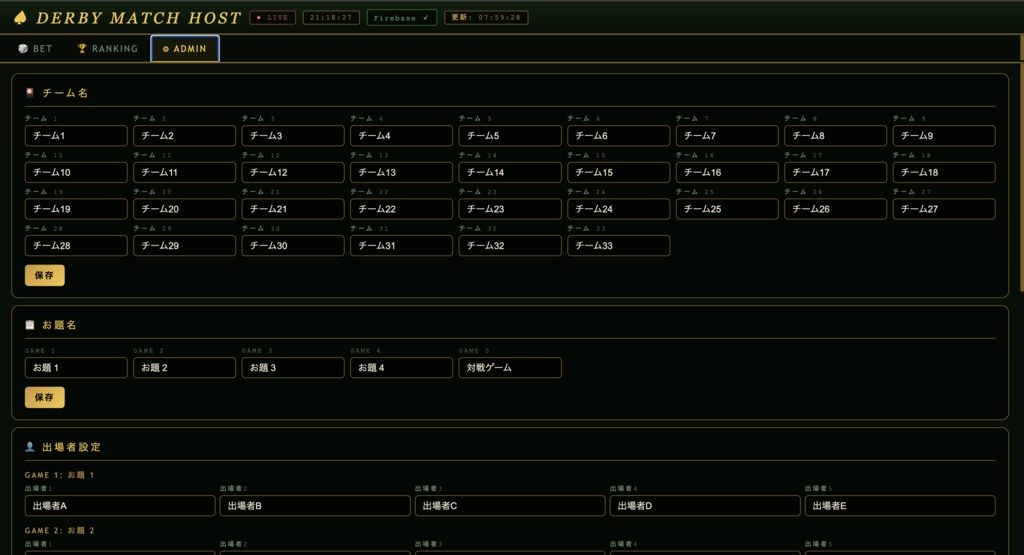Focus the チーム13 input
This screenshot has width=1024, height=555.
(x=401, y=172)
